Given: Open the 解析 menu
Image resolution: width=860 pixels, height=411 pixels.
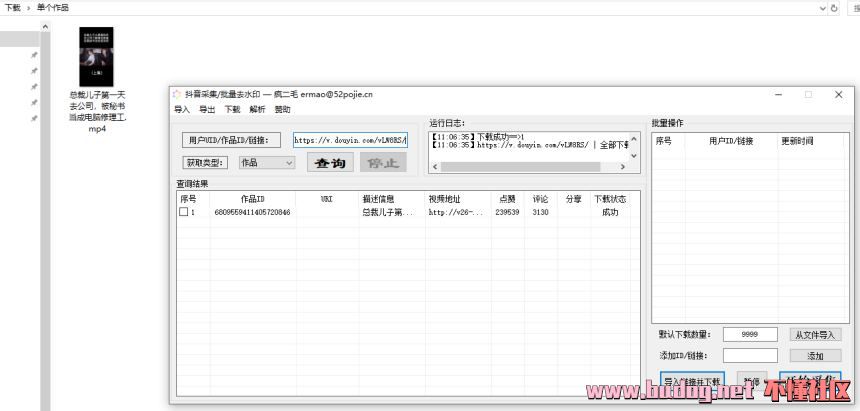Looking at the screenshot, I should point(257,109).
